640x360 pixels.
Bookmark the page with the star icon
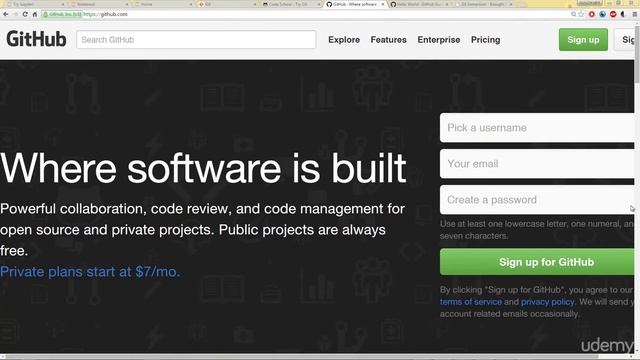[581, 14]
